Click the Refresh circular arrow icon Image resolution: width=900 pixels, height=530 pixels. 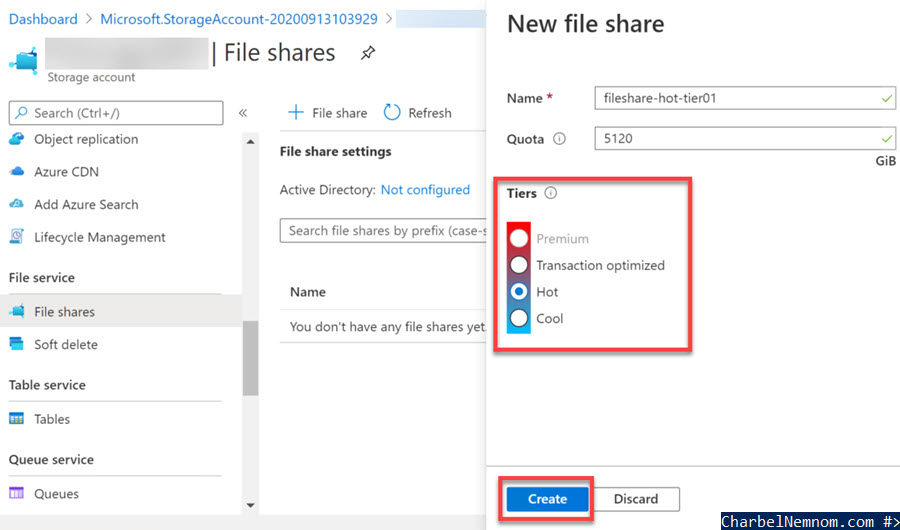click(391, 113)
